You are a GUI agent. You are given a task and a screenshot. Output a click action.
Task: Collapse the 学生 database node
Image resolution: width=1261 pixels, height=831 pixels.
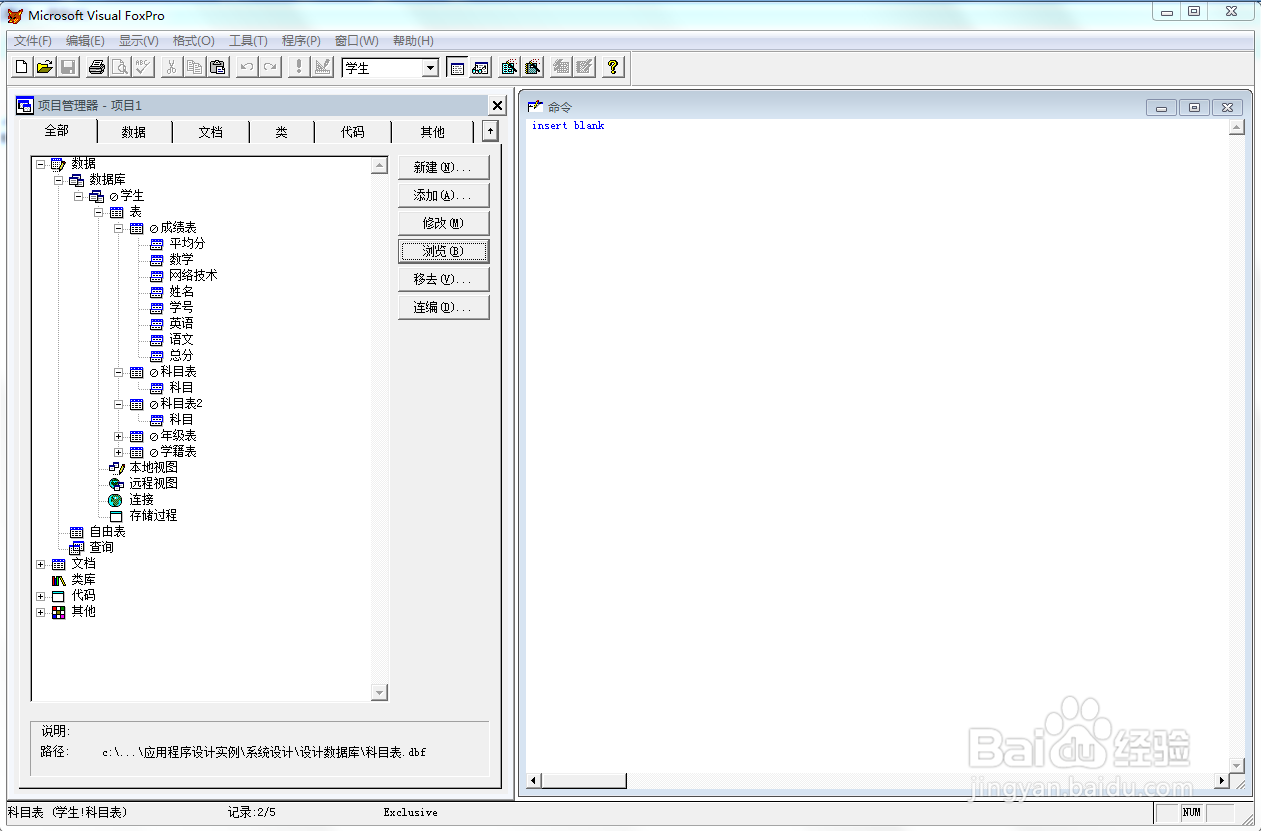click(79, 195)
